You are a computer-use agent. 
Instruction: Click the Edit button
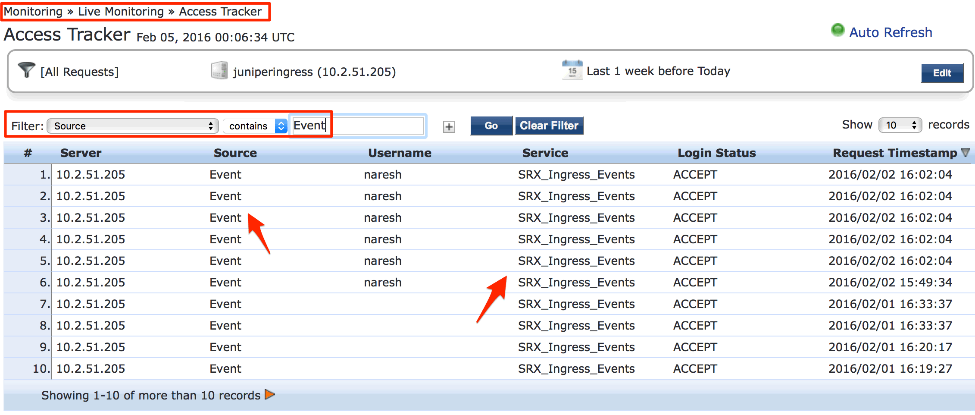(x=942, y=73)
